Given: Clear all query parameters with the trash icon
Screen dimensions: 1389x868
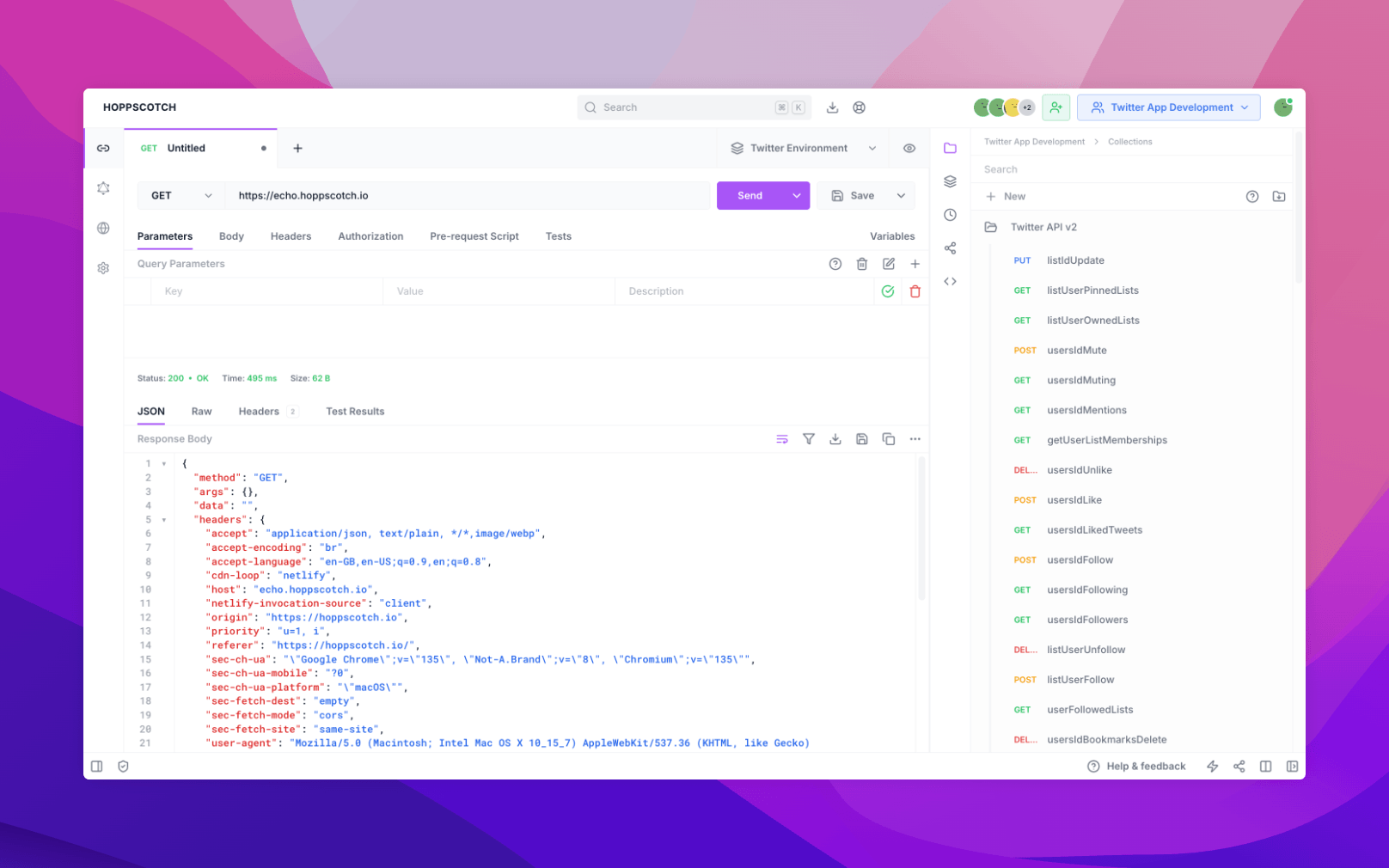Looking at the screenshot, I should pyautogui.click(x=861, y=264).
